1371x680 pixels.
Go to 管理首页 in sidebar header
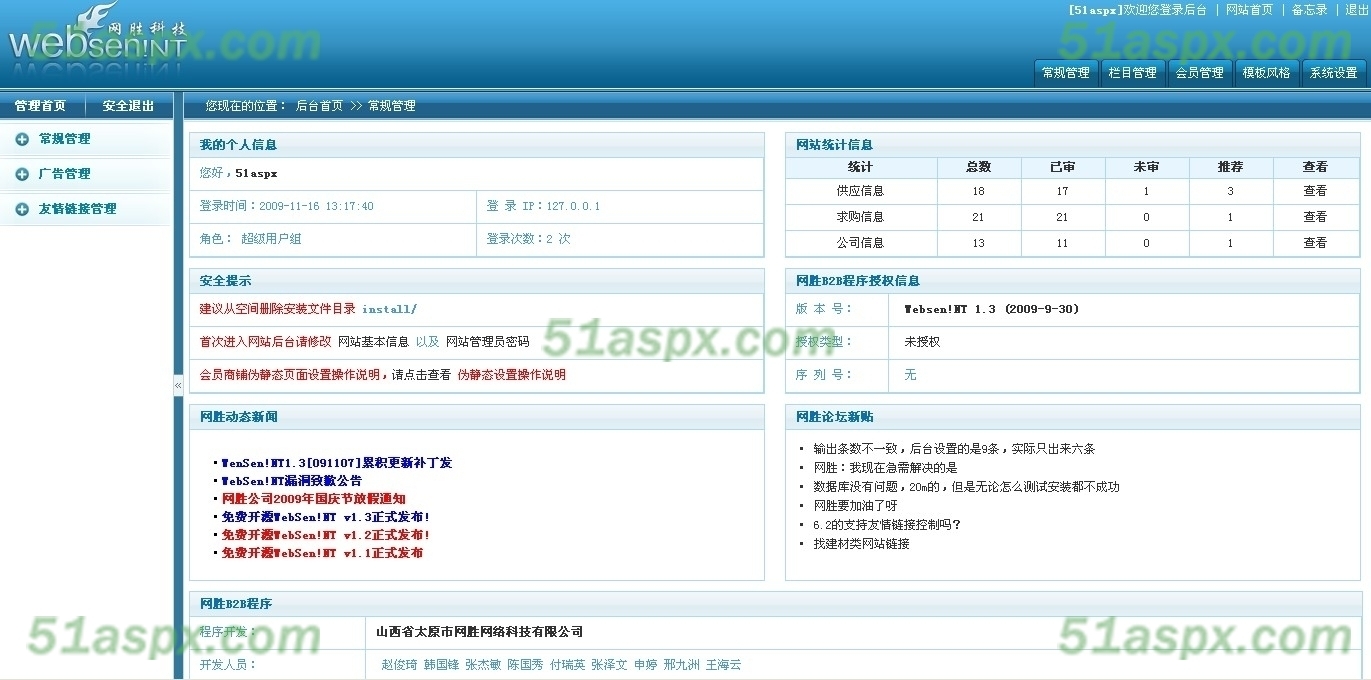click(40, 106)
